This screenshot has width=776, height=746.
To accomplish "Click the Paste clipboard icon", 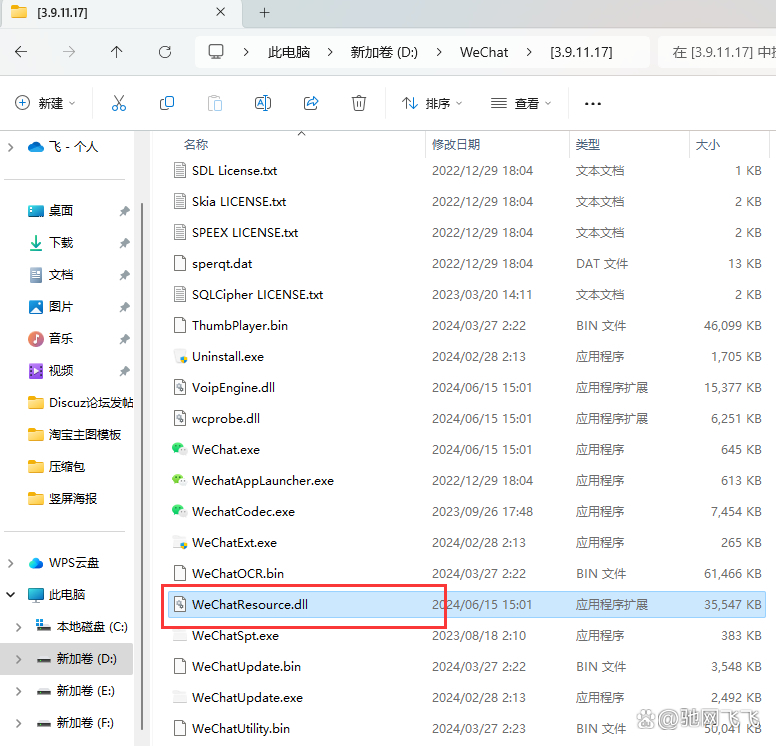I will [x=215, y=103].
